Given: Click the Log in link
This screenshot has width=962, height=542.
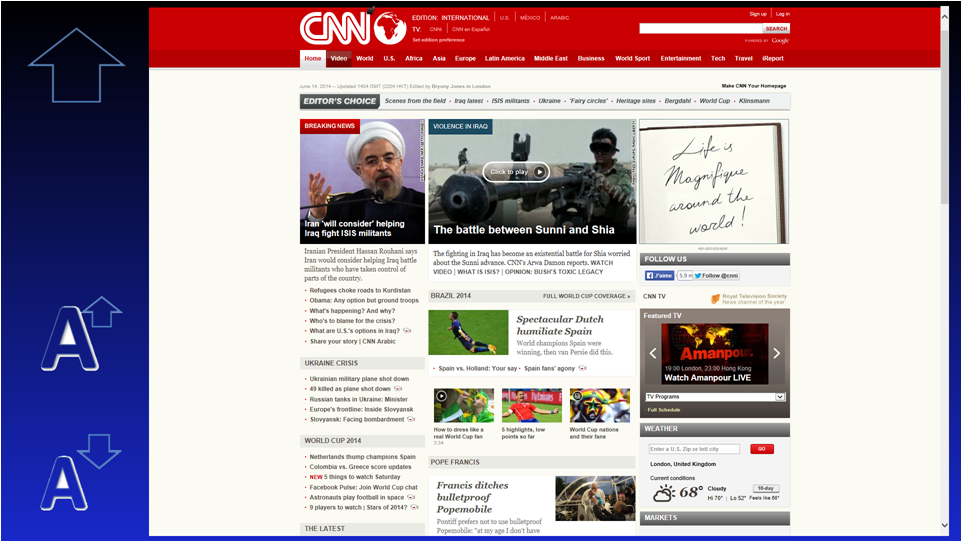Looking at the screenshot, I should click(782, 14).
